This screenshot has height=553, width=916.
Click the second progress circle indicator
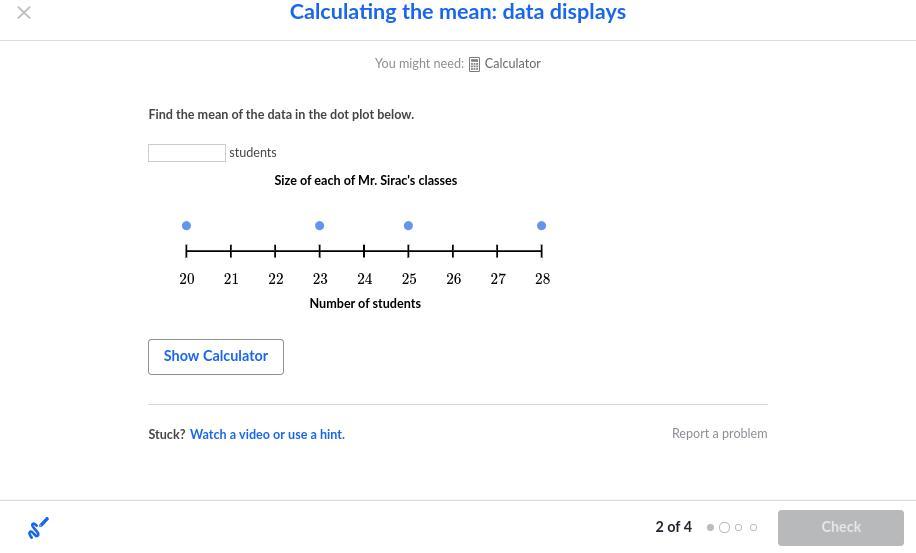click(x=725, y=528)
